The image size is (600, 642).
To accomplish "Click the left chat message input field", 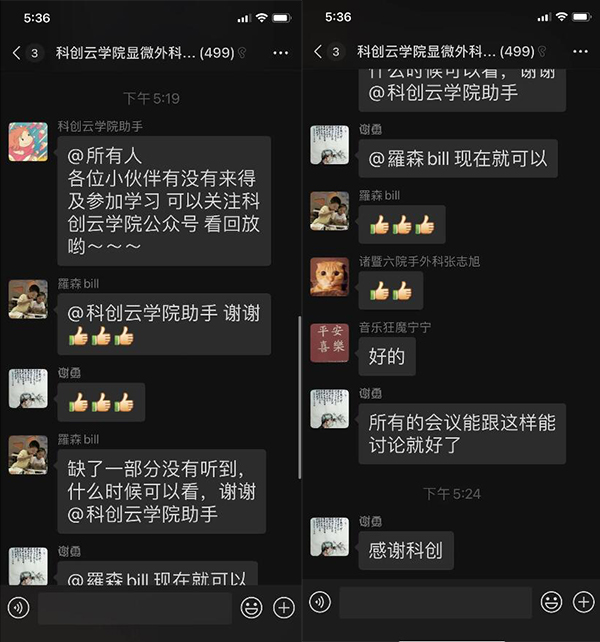I will 135,608.
